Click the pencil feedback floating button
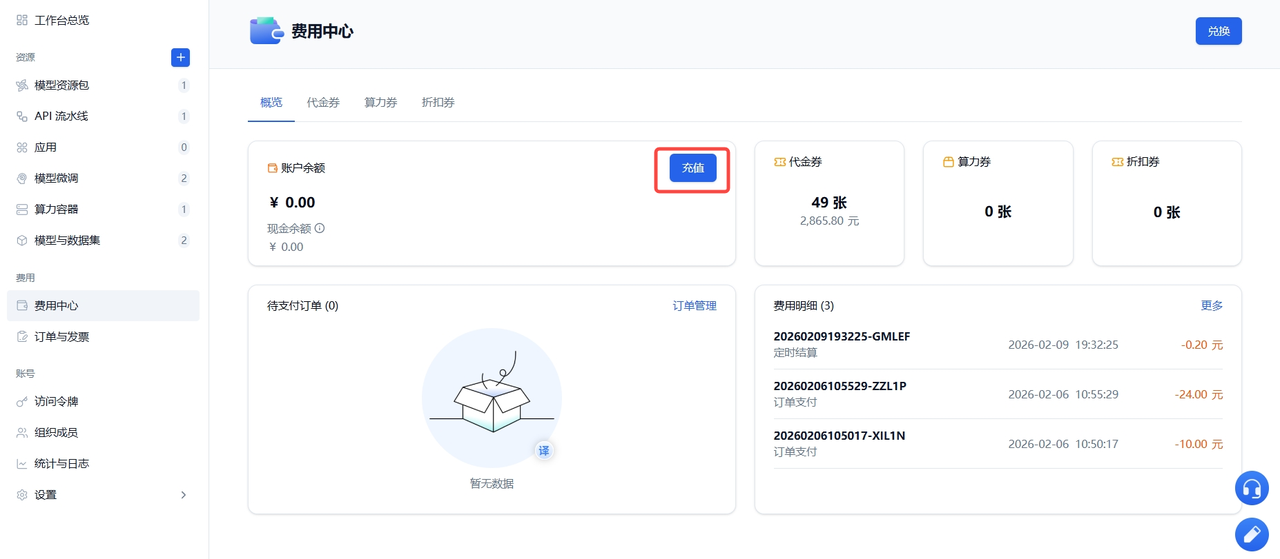Viewport: 1280px width, 559px height. click(1252, 535)
